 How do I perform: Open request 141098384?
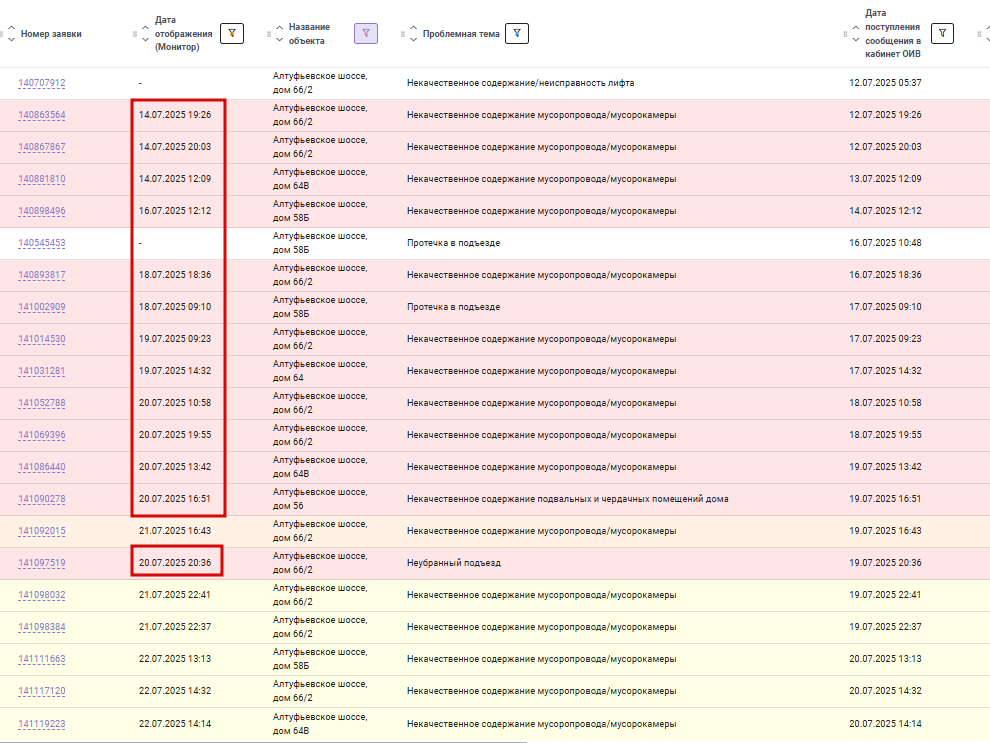pyautogui.click(x=42, y=627)
